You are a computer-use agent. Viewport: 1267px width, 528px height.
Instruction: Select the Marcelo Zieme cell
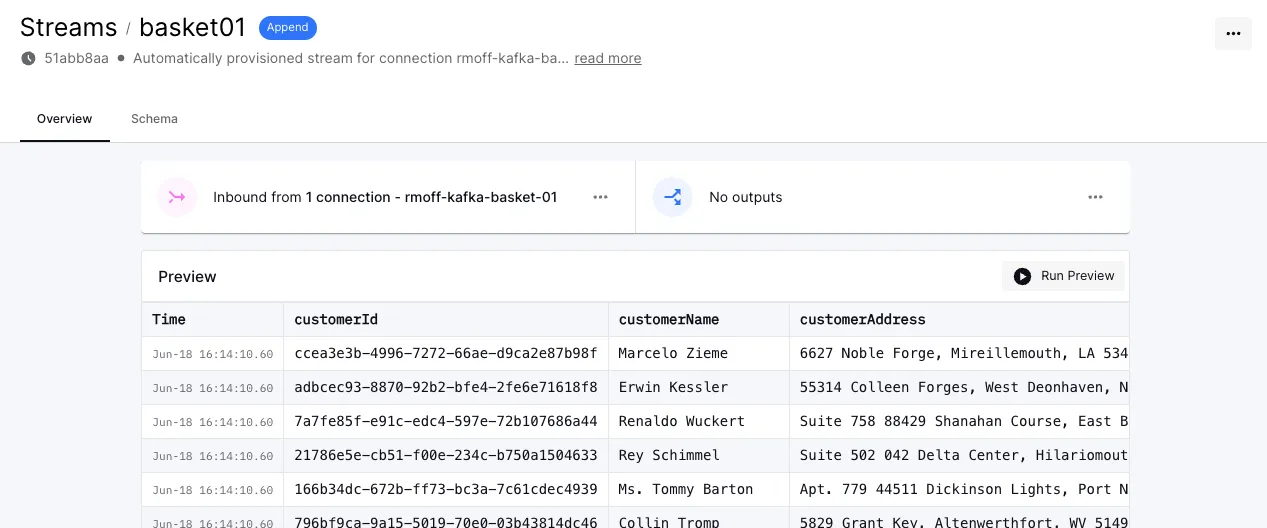click(x=699, y=353)
